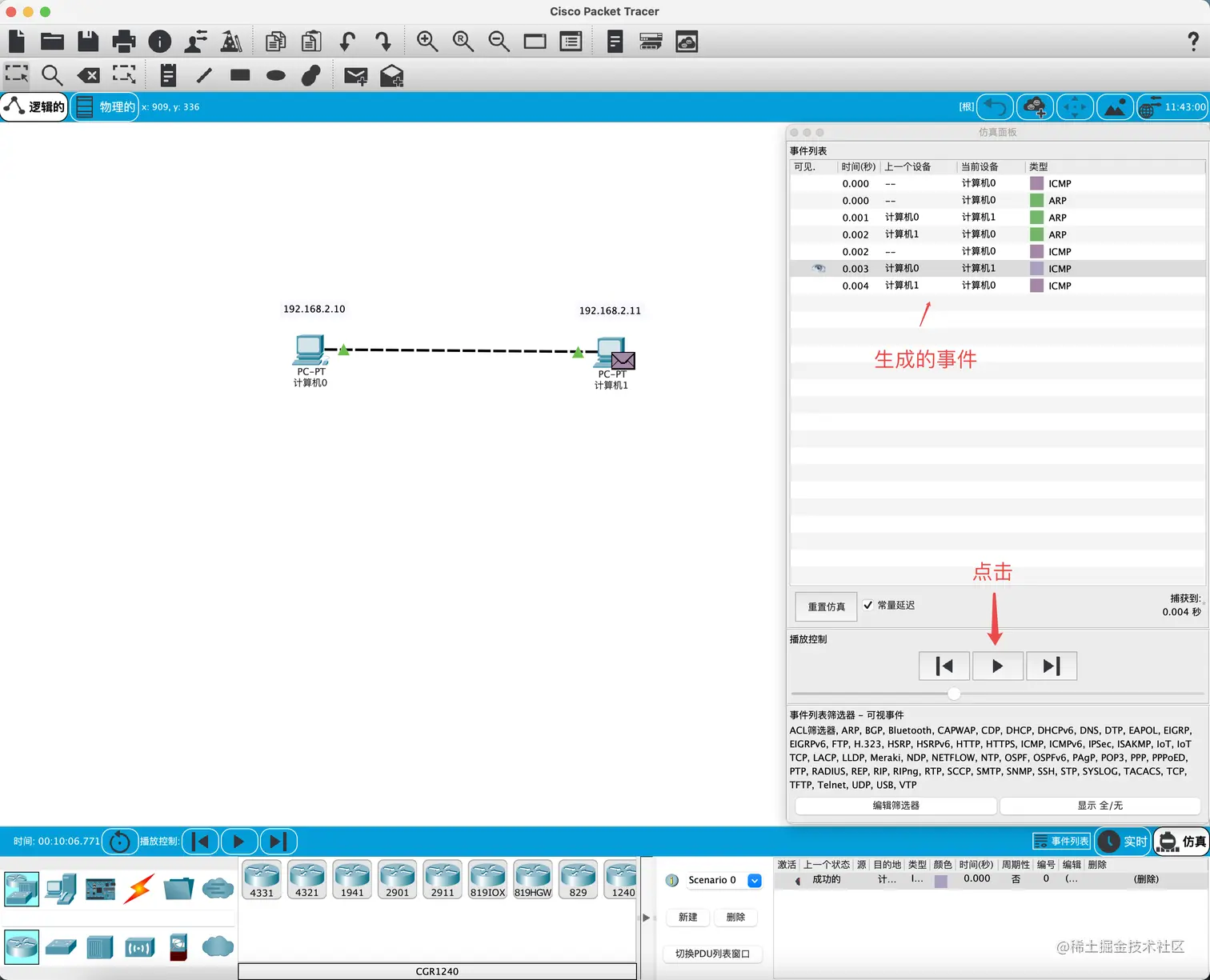Viewport: 1210px width, 980px height.
Task: Click 重置仿真 button
Action: [x=826, y=606]
